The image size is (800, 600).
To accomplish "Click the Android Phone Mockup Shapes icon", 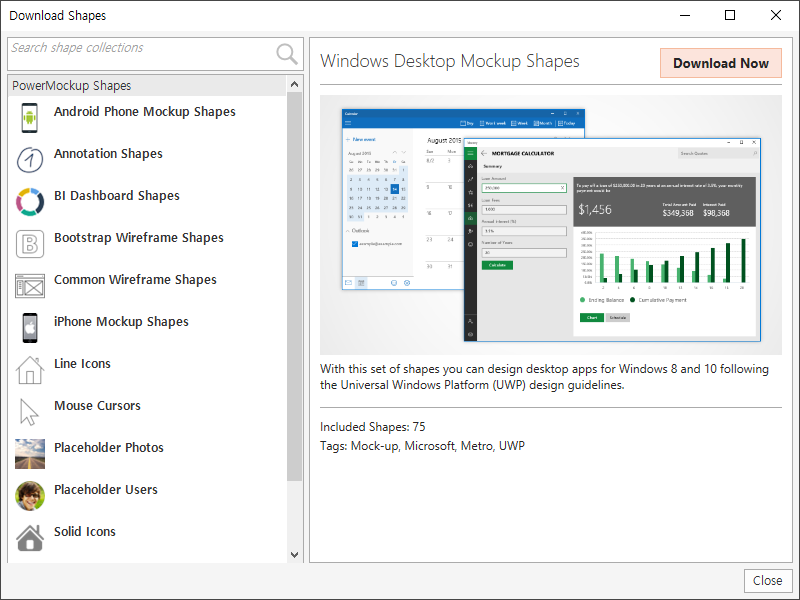I will pos(30,117).
